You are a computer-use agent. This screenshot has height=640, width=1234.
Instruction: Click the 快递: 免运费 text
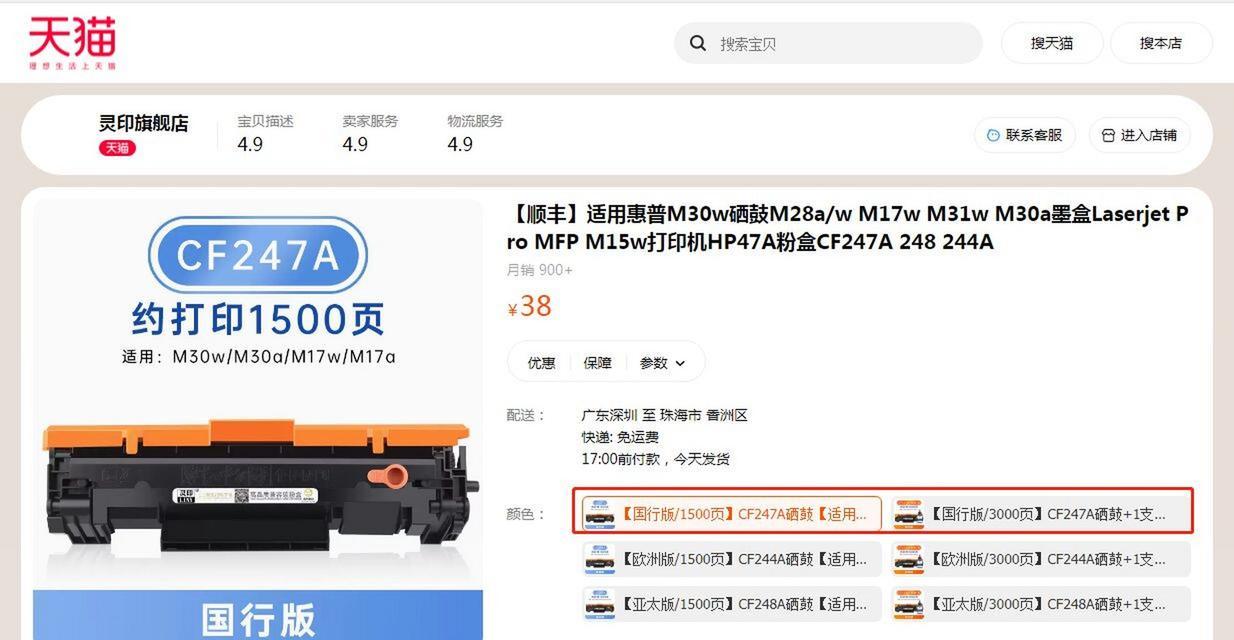[620, 437]
